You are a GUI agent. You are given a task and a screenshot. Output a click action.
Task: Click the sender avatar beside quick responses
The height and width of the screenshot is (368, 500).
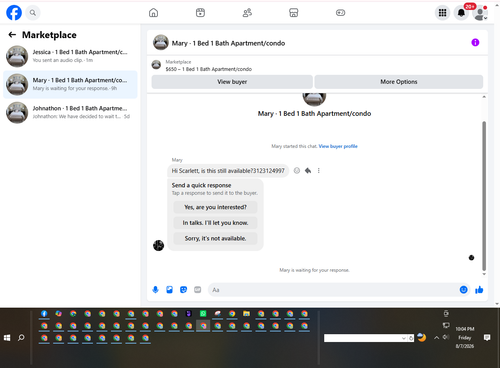[158, 245]
